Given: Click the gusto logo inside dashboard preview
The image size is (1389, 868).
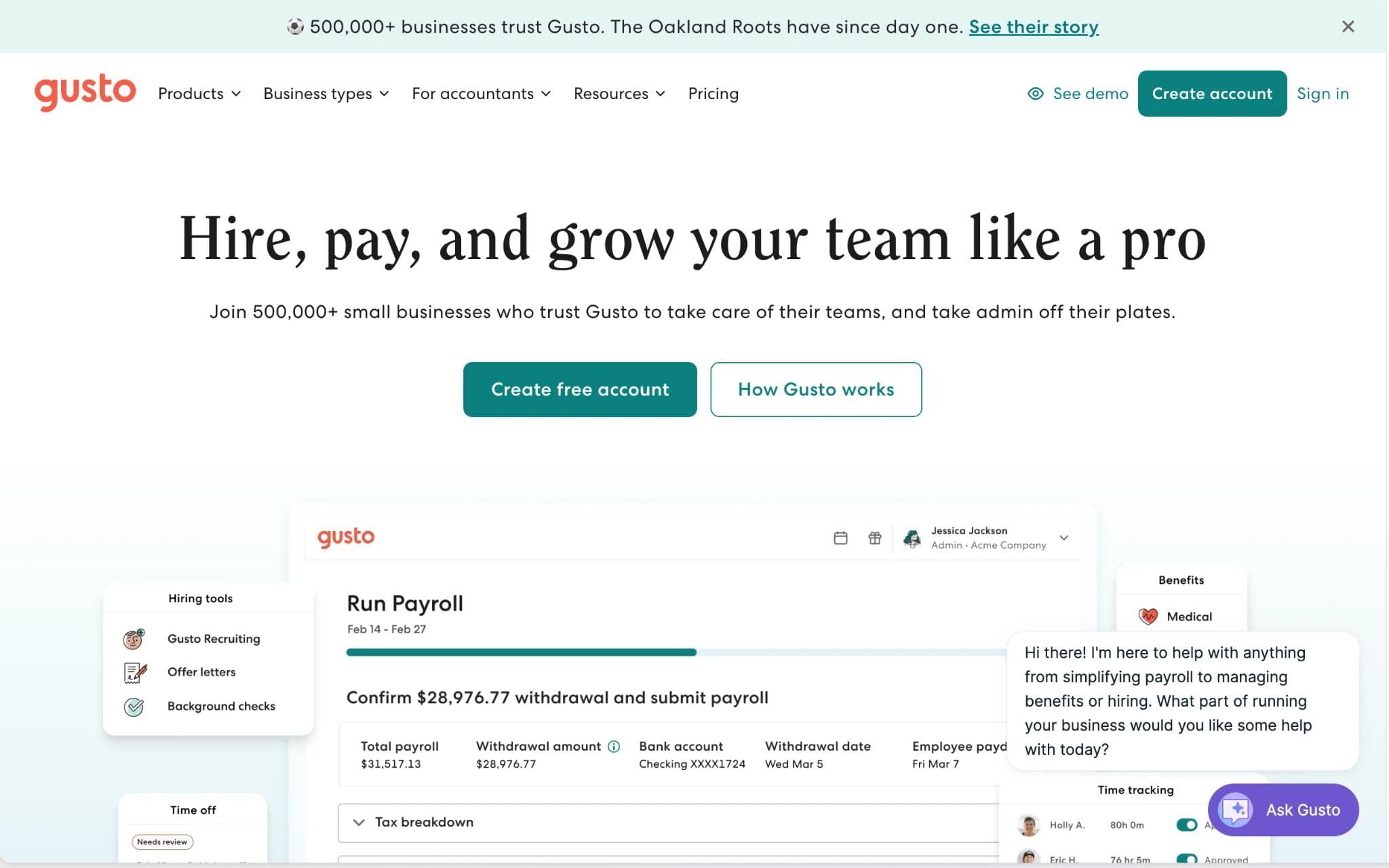Looking at the screenshot, I should pos(346,537).
